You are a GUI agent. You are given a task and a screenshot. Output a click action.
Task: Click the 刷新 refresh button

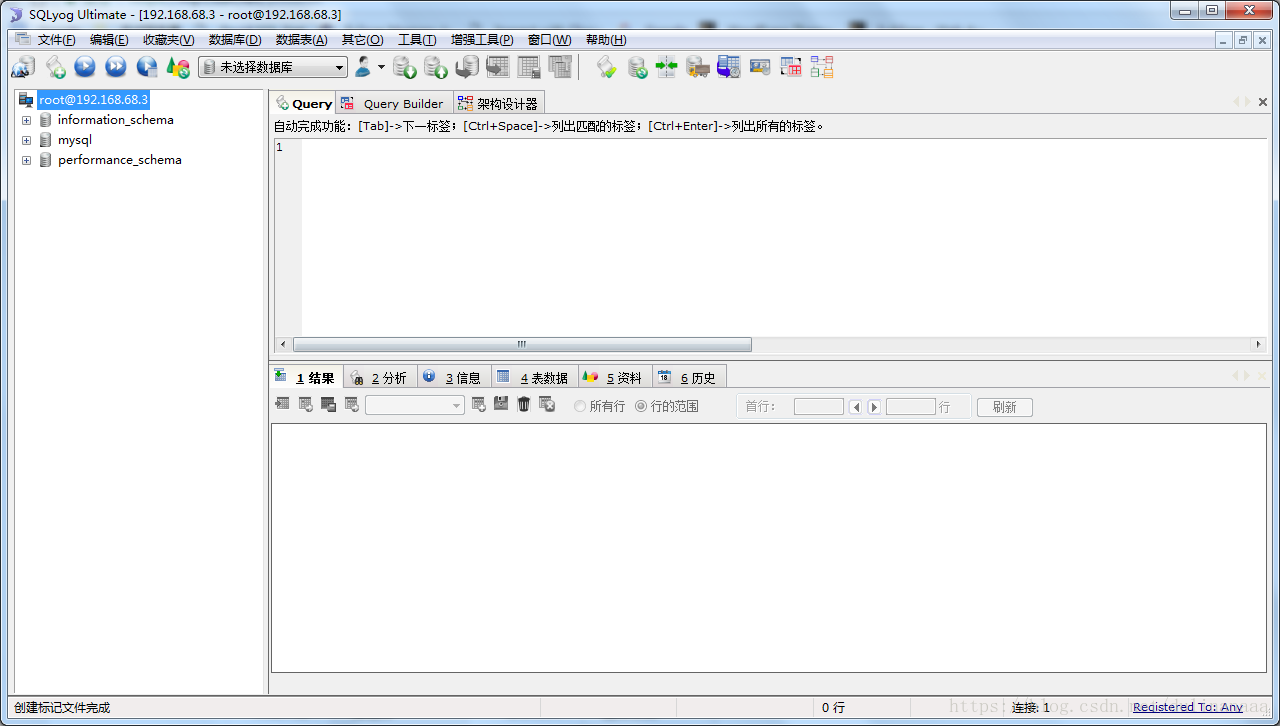point(1004,407)
